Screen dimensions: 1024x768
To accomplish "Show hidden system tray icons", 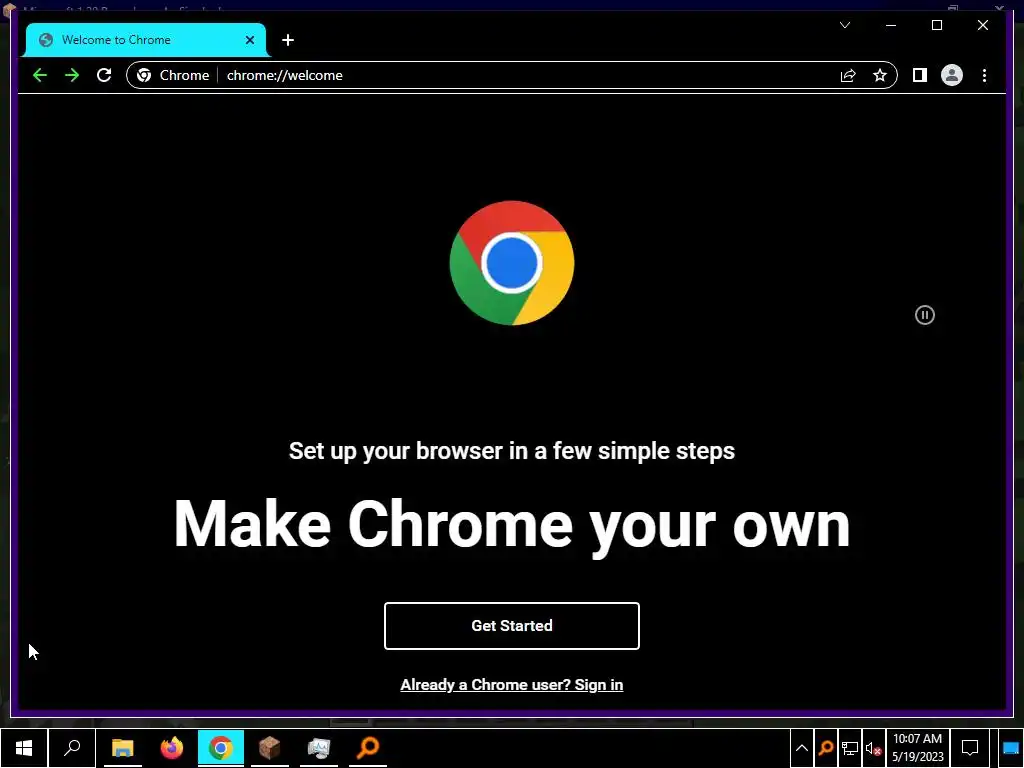I will click(x=802, y=748).
